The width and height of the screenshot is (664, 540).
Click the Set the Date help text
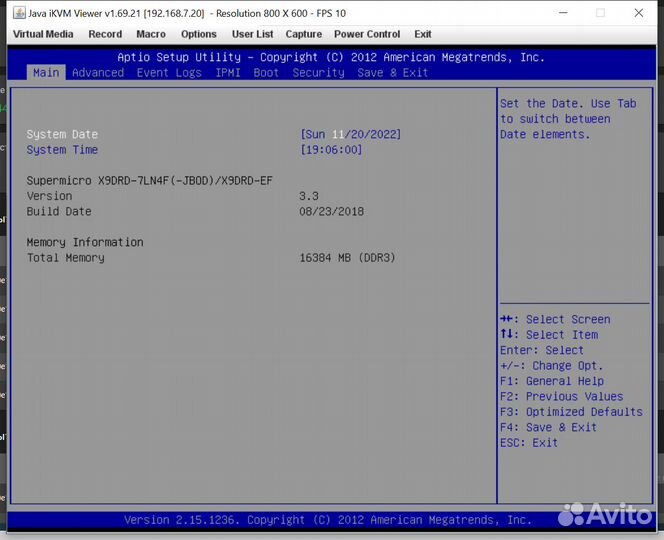(x=568, y=119)
